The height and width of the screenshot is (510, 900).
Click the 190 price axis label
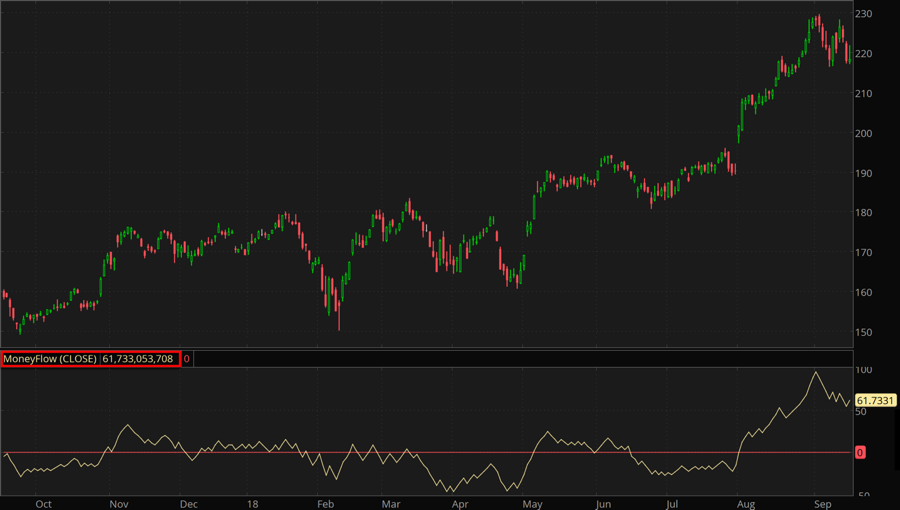pos(864,173)
